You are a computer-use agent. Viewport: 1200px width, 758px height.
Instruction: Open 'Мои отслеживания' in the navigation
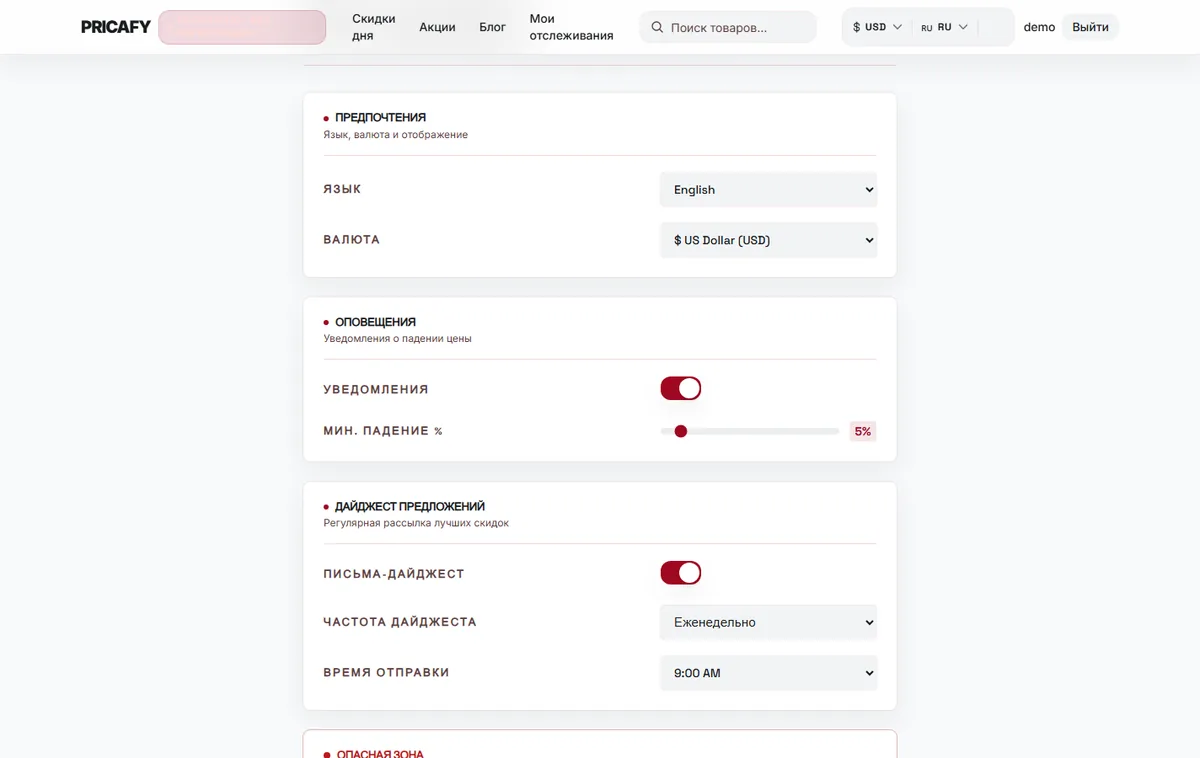point(571,27)
